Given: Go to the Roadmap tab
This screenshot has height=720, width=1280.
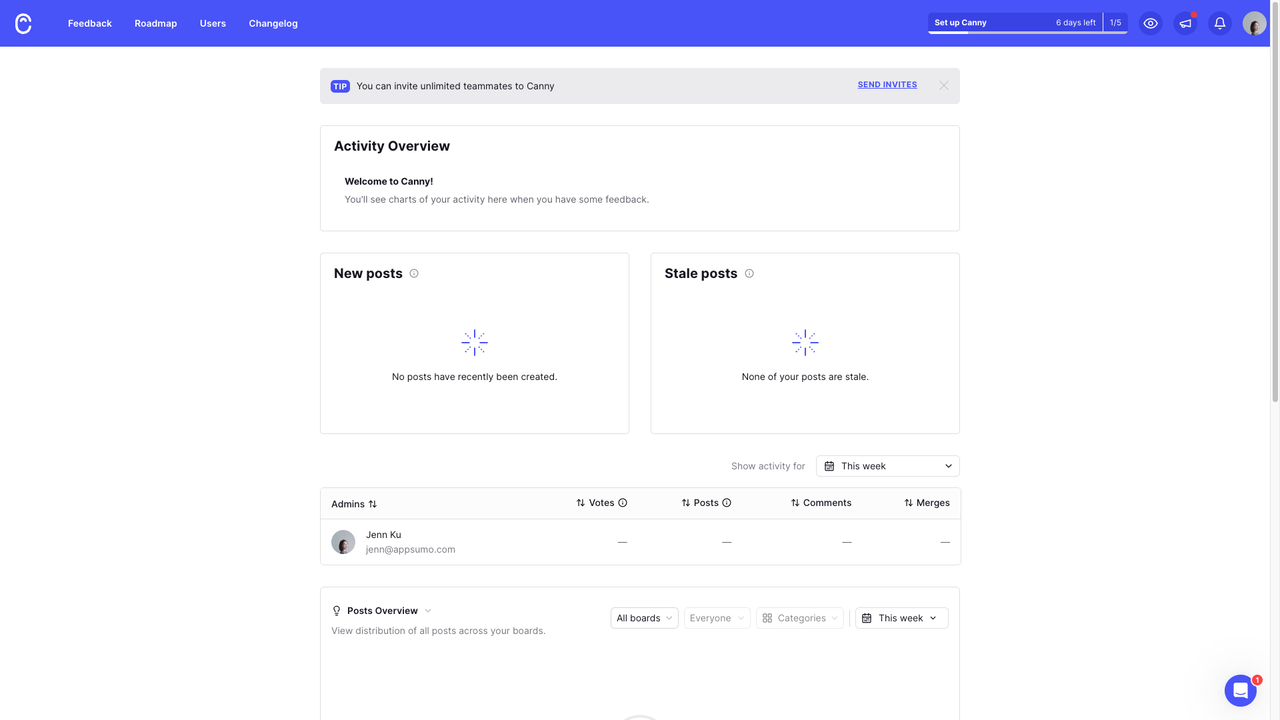Looking at the screenshot, I should pyautogui.click(x=156, y=23).
